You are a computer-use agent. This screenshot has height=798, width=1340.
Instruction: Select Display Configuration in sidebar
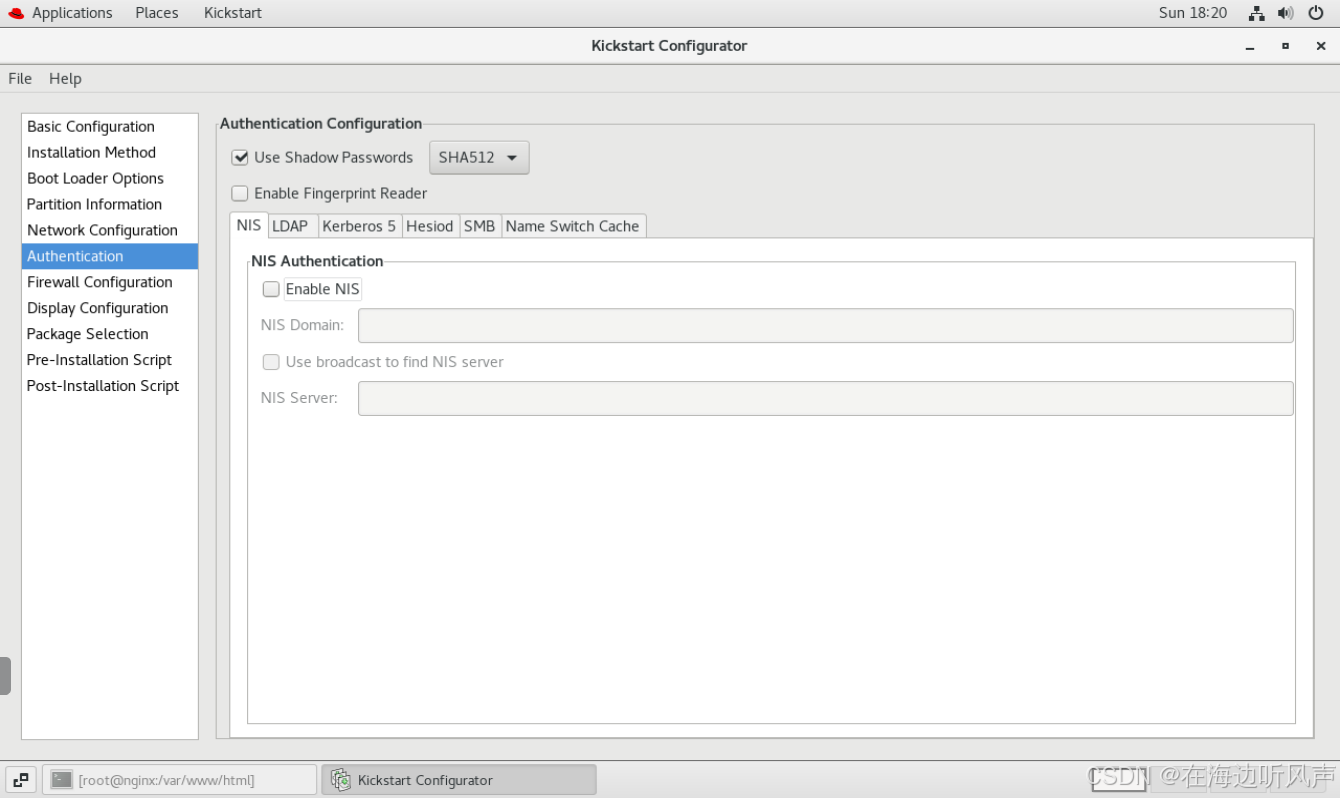[x=110, y=308]
